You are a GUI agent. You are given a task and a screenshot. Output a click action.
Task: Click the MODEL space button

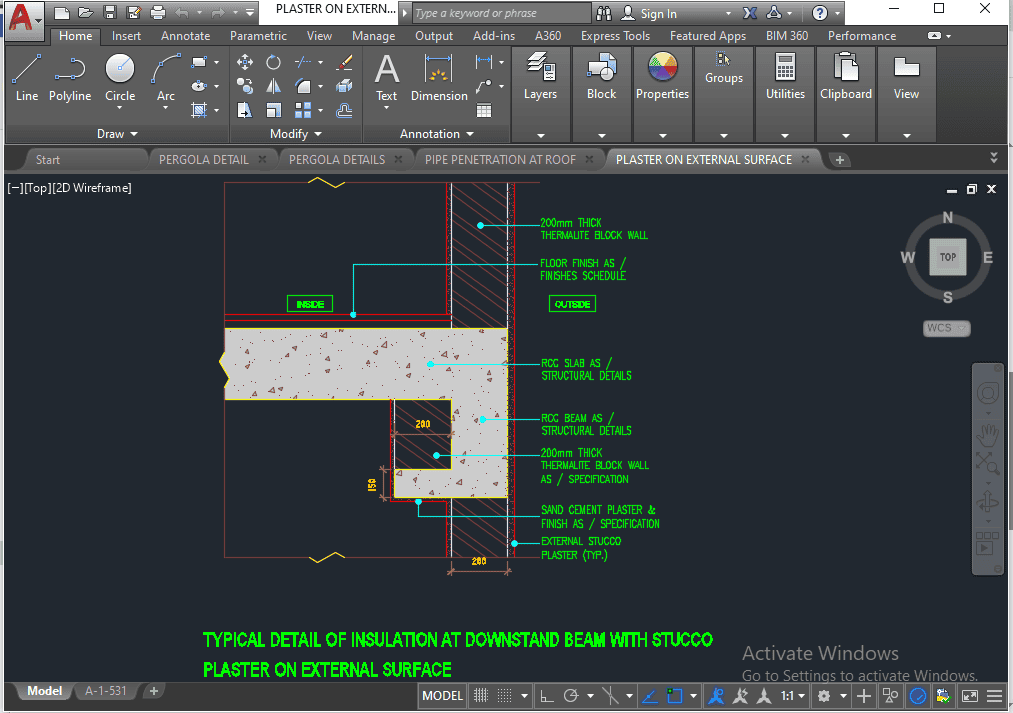[x=442, y=696]
